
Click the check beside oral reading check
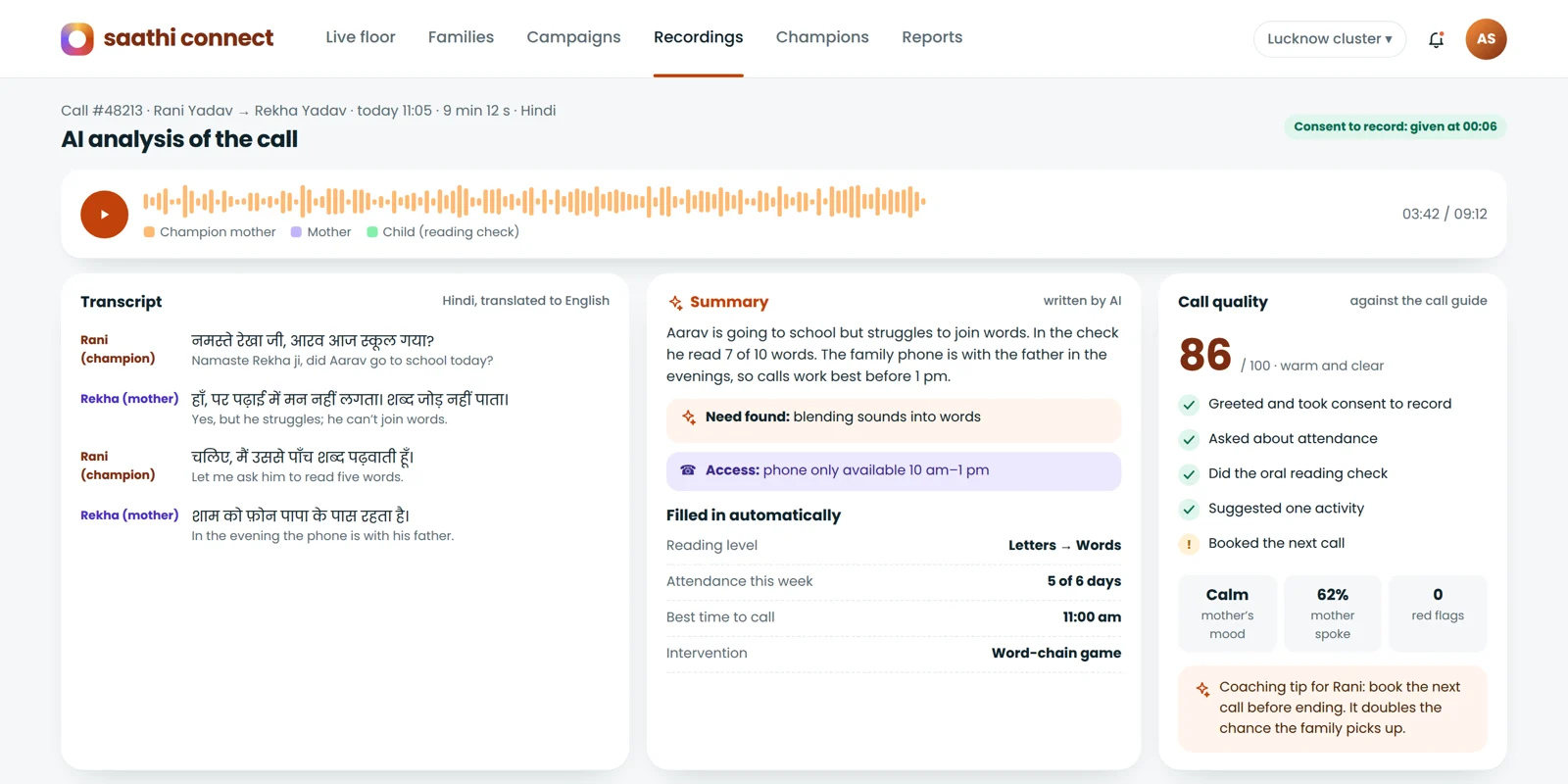click(1189, 474)
